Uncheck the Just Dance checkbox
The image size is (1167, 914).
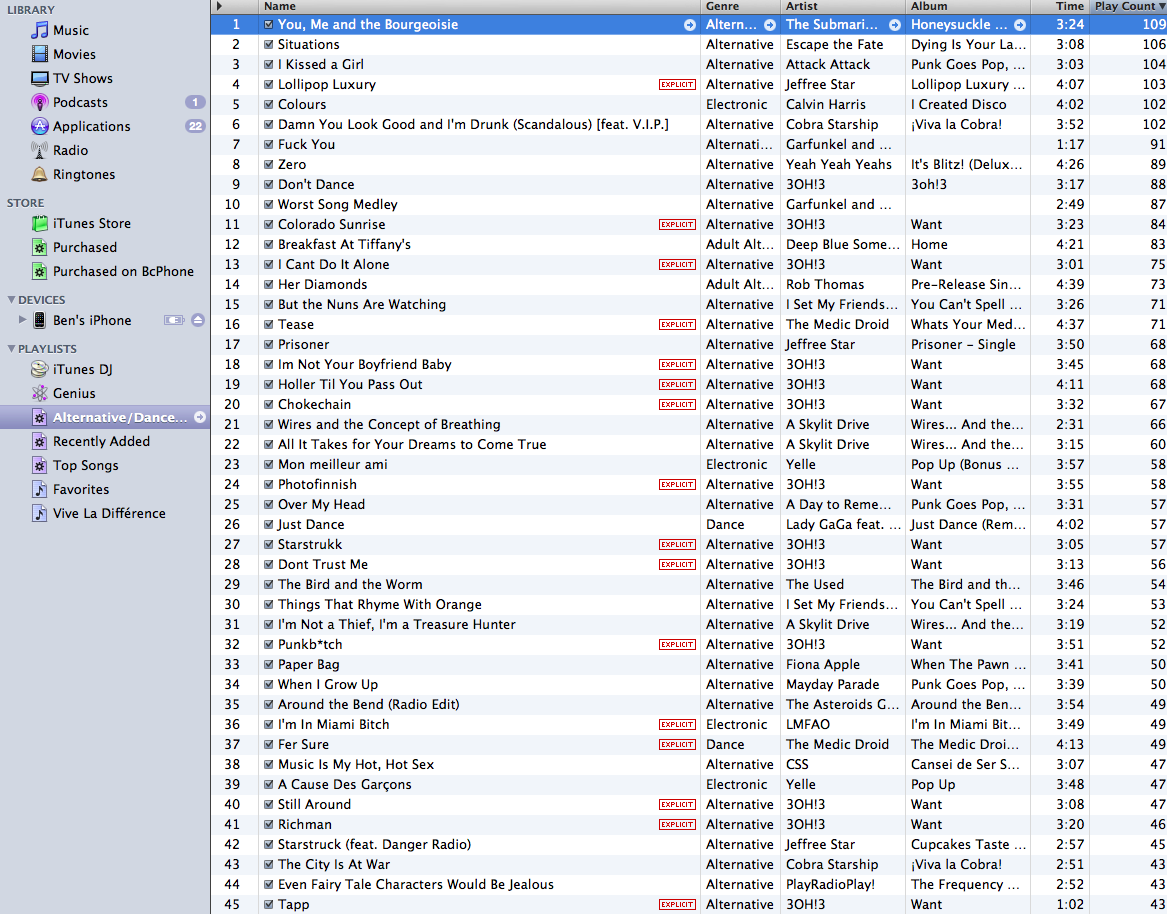(x=269, y=525)
